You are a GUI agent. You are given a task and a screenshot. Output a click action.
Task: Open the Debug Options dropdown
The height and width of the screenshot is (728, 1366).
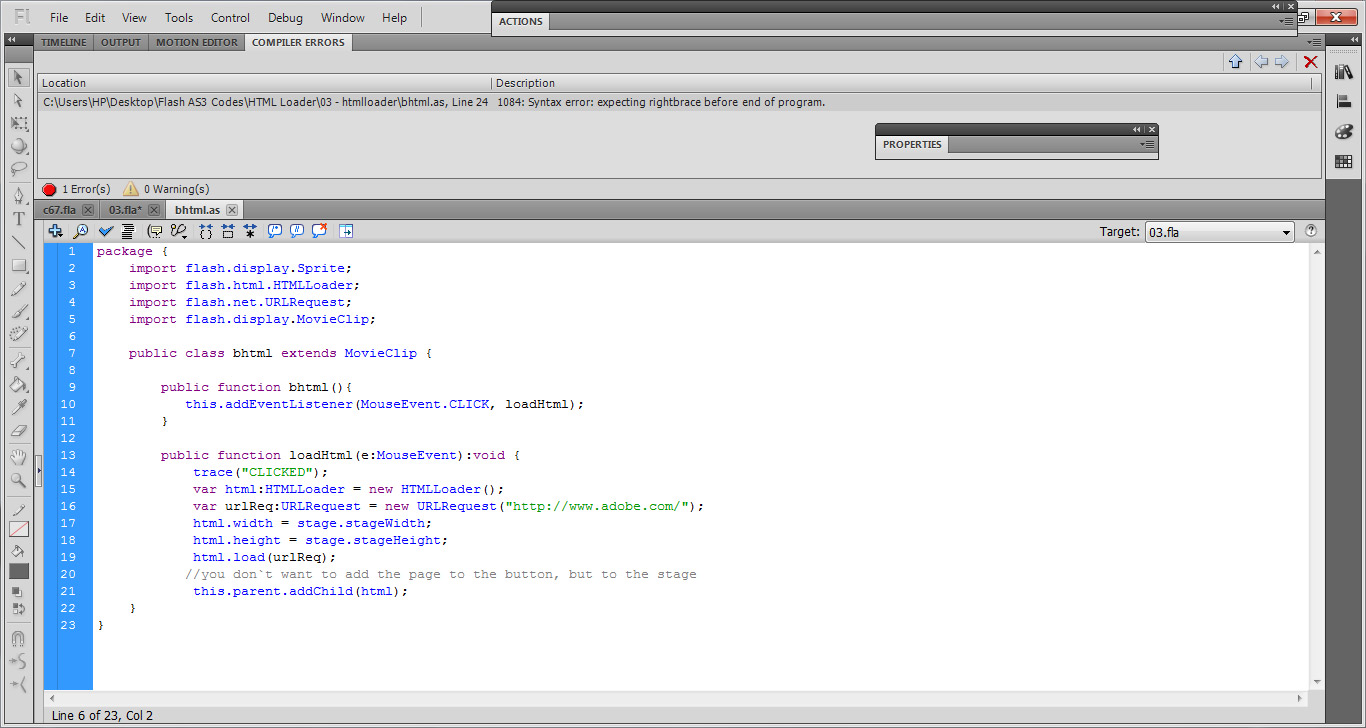coord(180,231)
